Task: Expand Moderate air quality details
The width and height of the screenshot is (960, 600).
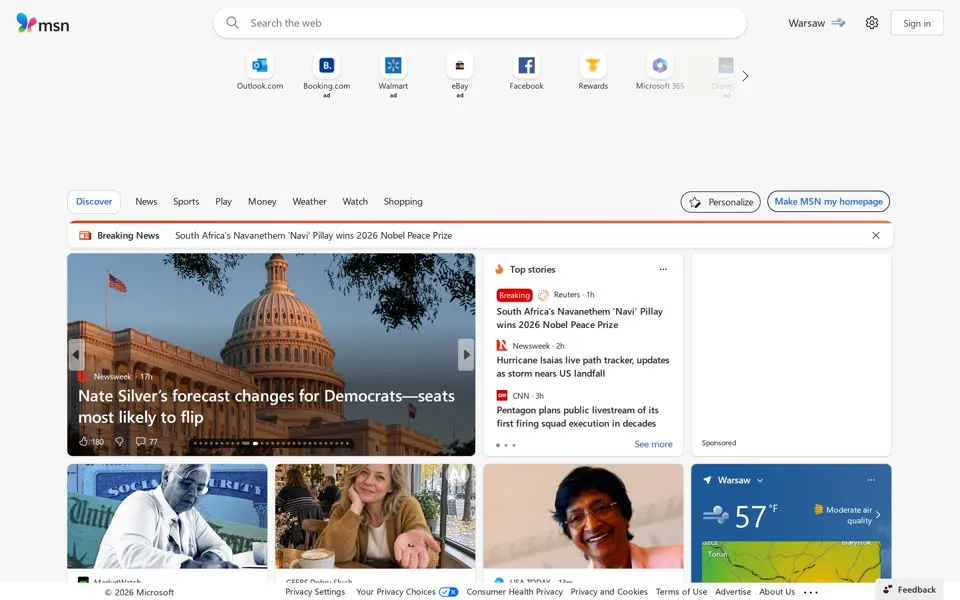Action: tap(847, 515)
